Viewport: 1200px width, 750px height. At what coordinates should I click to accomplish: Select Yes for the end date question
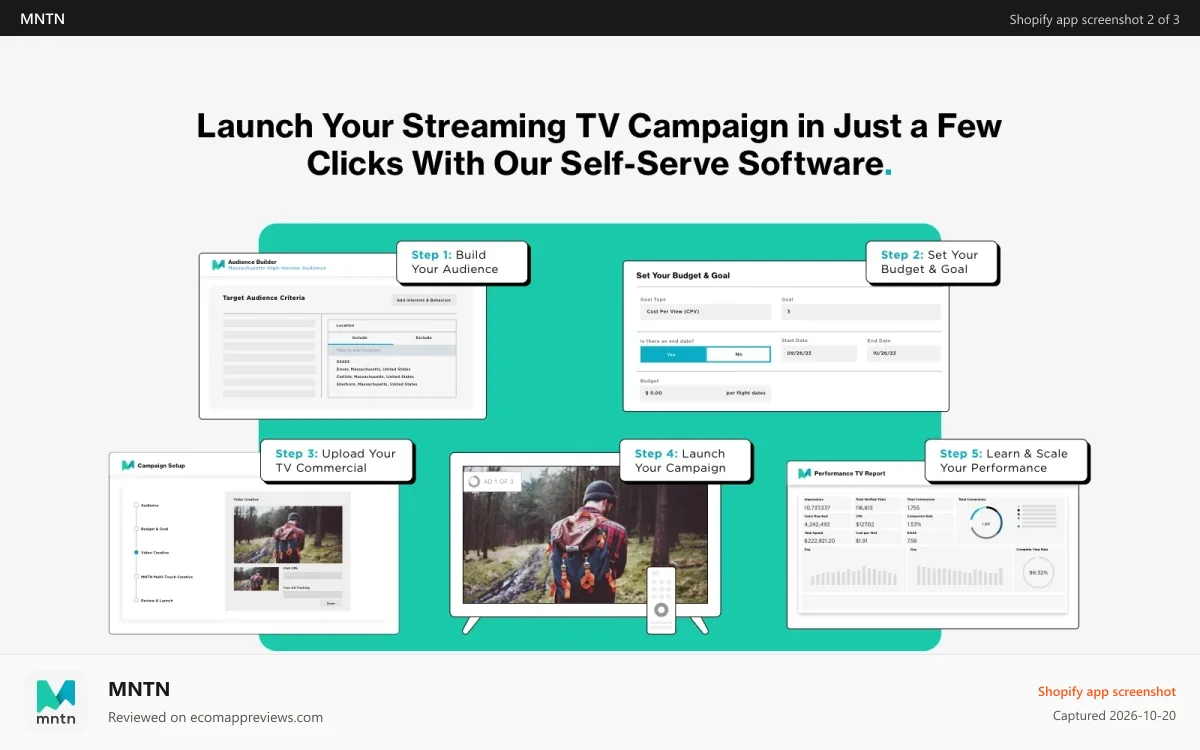point(673,354)
